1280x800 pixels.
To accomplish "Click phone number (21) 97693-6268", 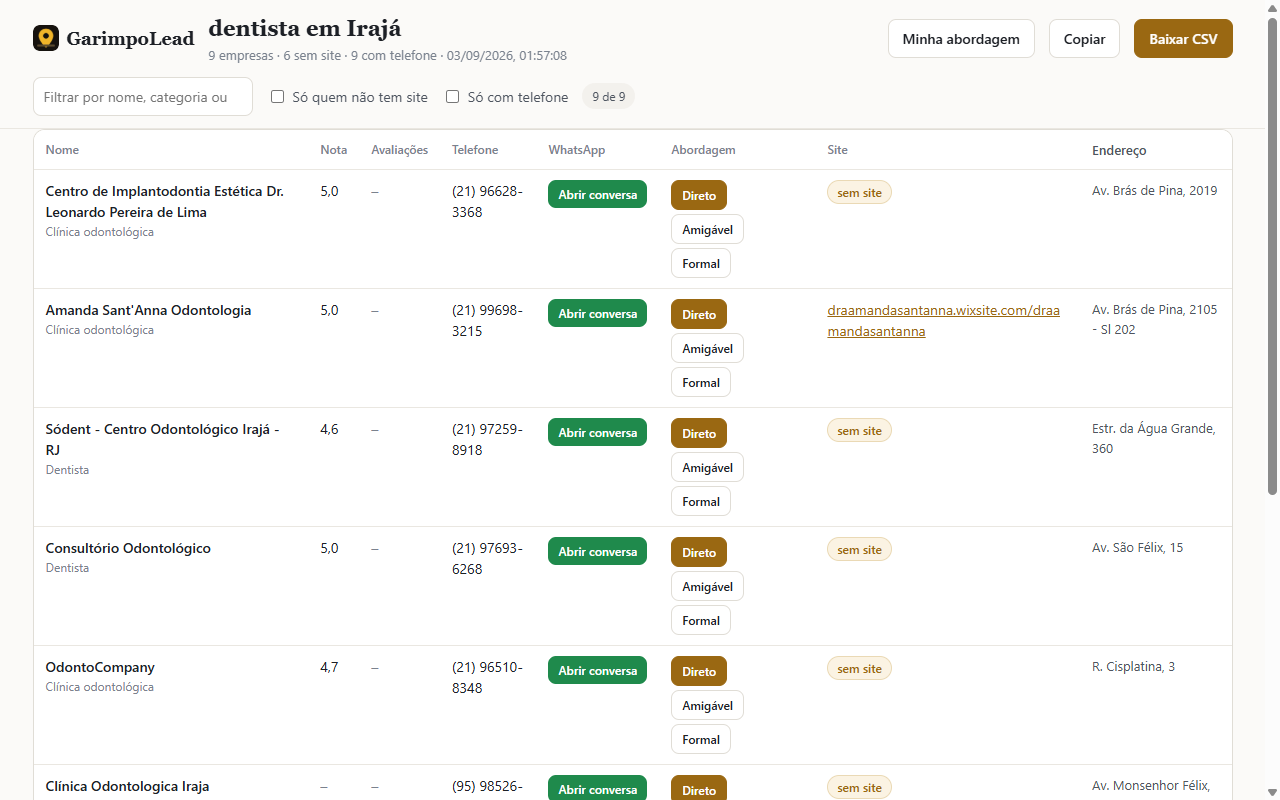I will (x=487, y=558).
